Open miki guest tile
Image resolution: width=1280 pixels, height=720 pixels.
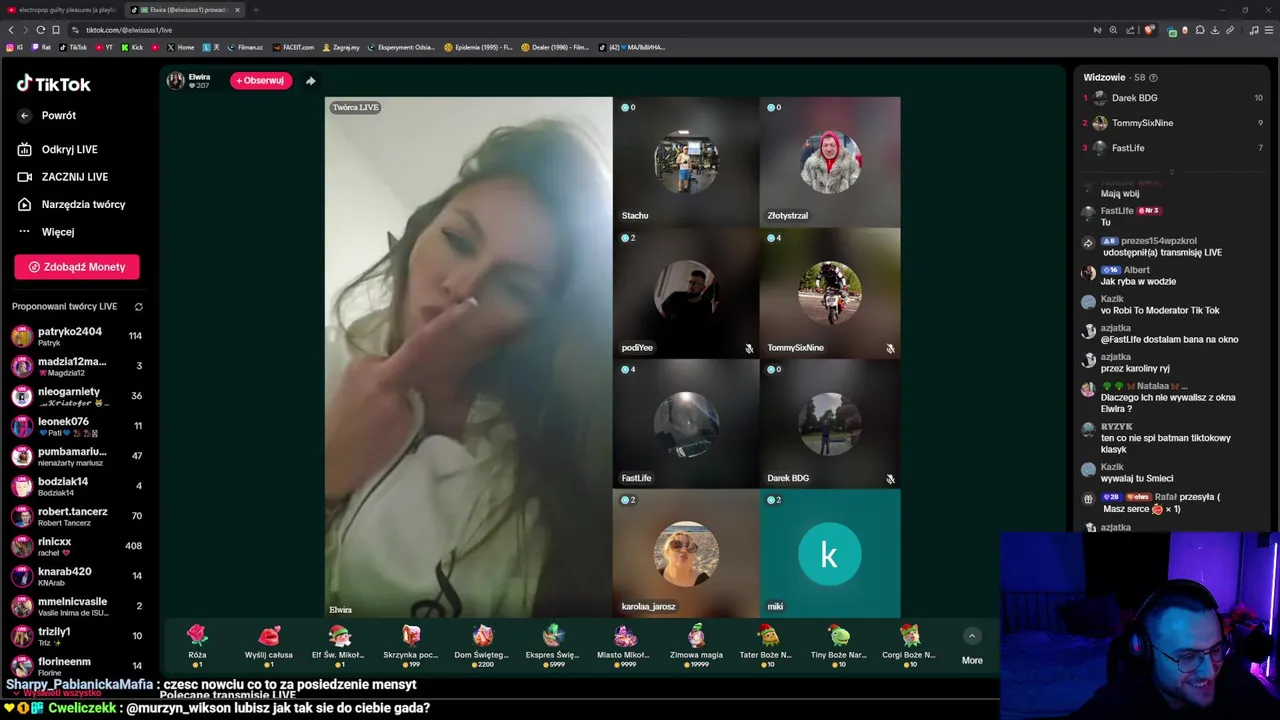(x=830, y=553)
